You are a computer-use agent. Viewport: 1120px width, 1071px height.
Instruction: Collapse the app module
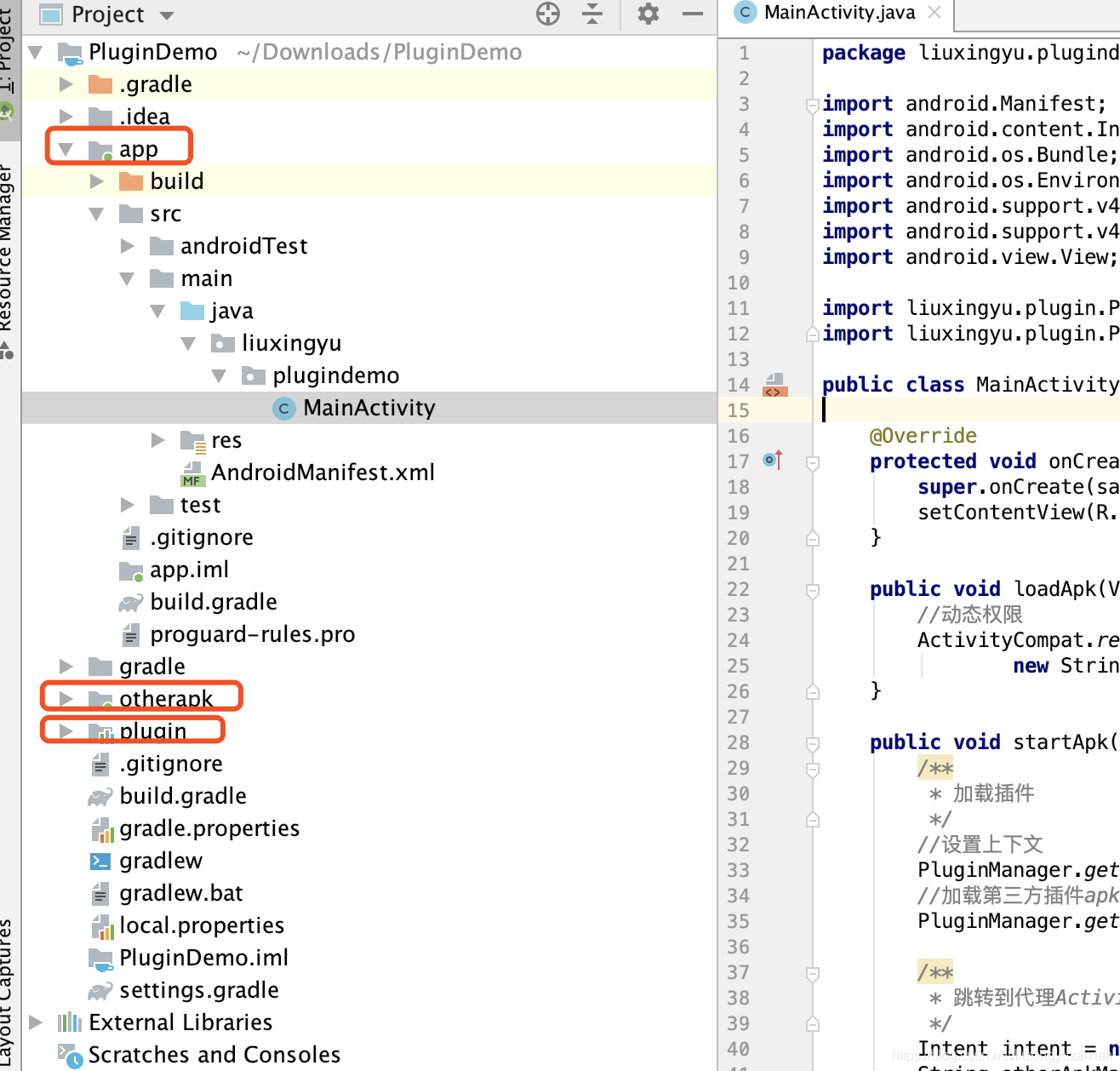point(66,149)
